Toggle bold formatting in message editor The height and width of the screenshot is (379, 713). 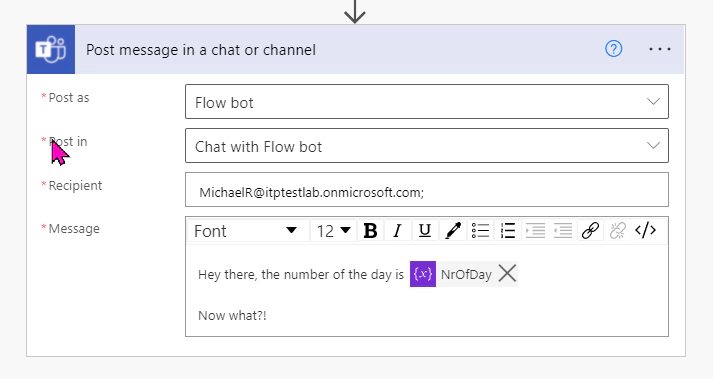(371, 231)
